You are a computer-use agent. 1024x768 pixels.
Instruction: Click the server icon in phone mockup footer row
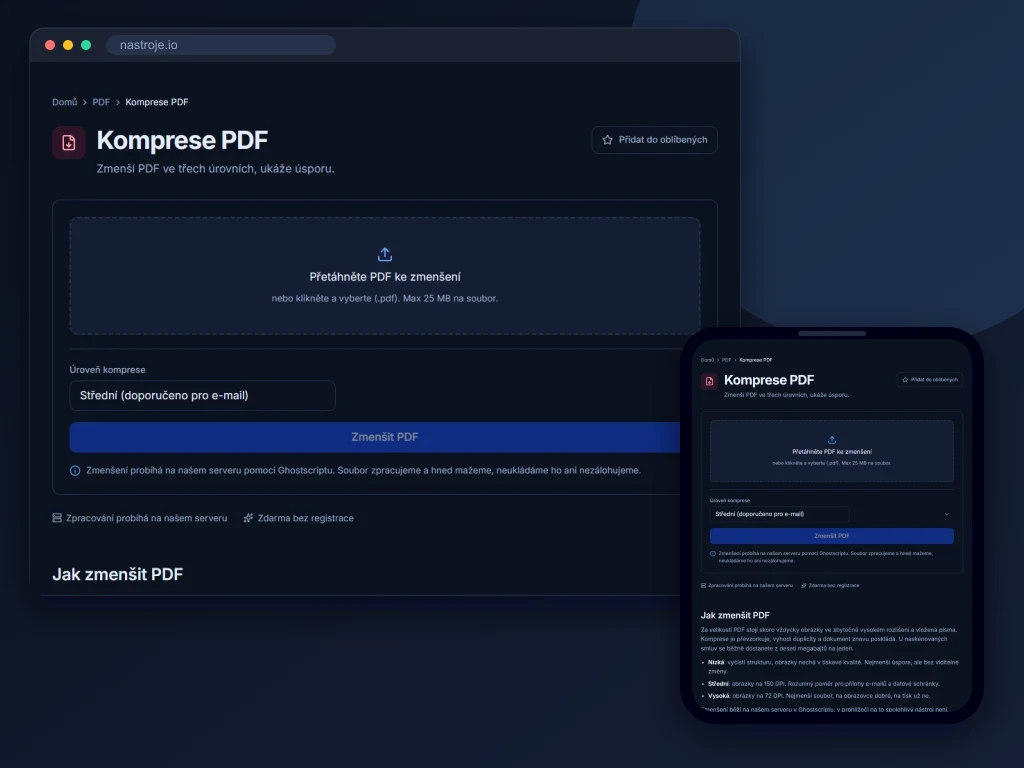(x=703, y=585)
